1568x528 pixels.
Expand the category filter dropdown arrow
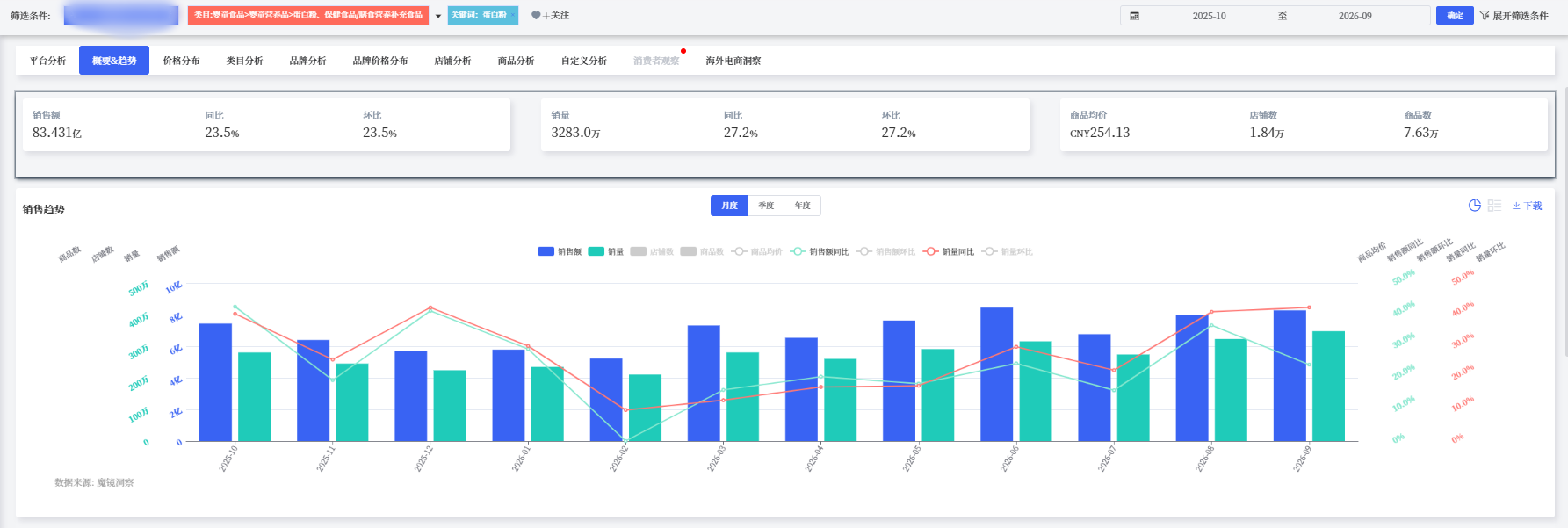438,16
